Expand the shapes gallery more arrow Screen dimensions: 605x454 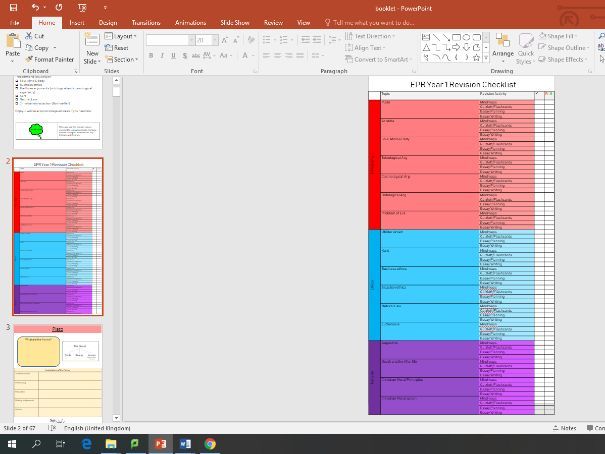[x=486, y=58]
